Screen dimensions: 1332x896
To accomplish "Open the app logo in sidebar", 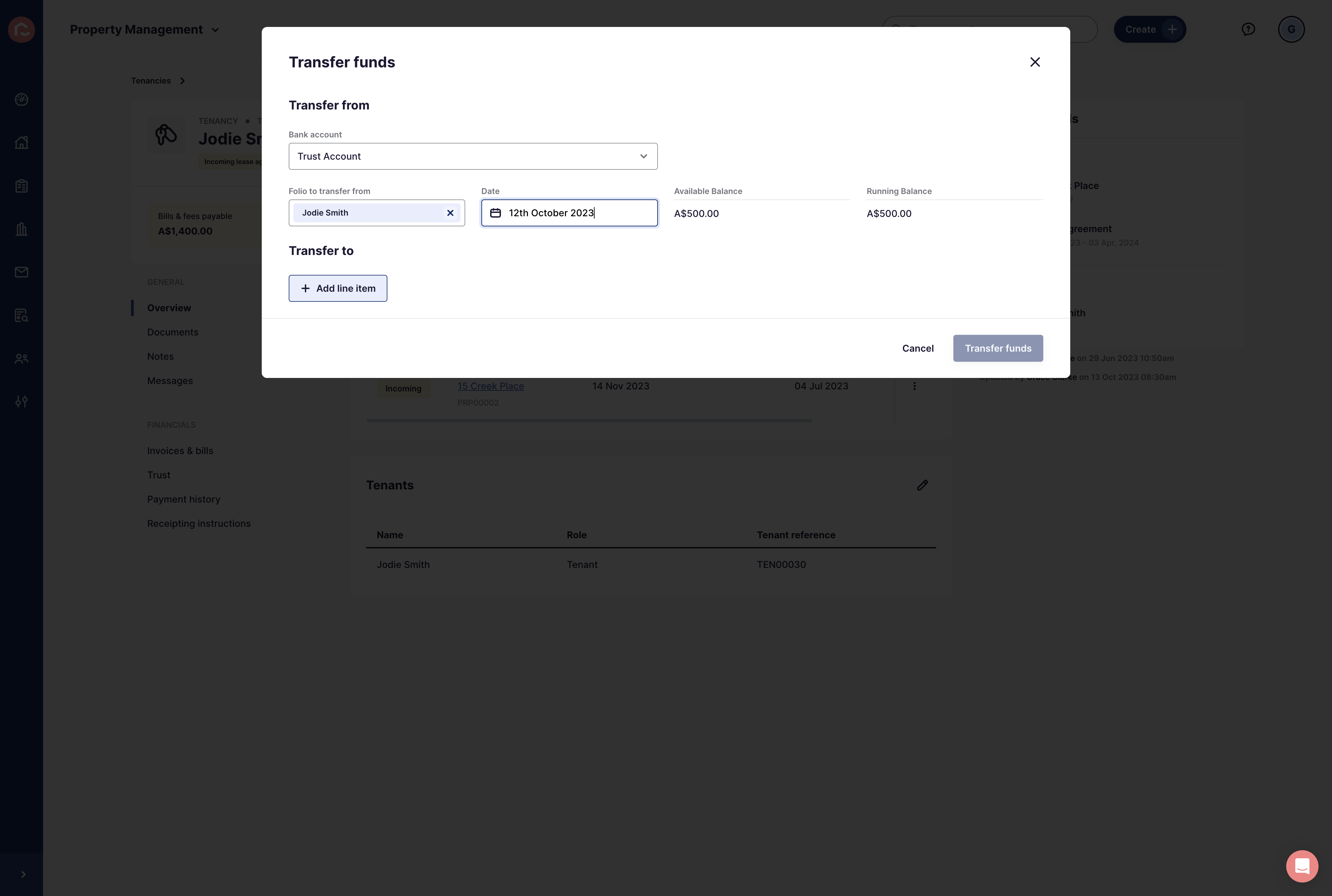I will tap(22, 29).
